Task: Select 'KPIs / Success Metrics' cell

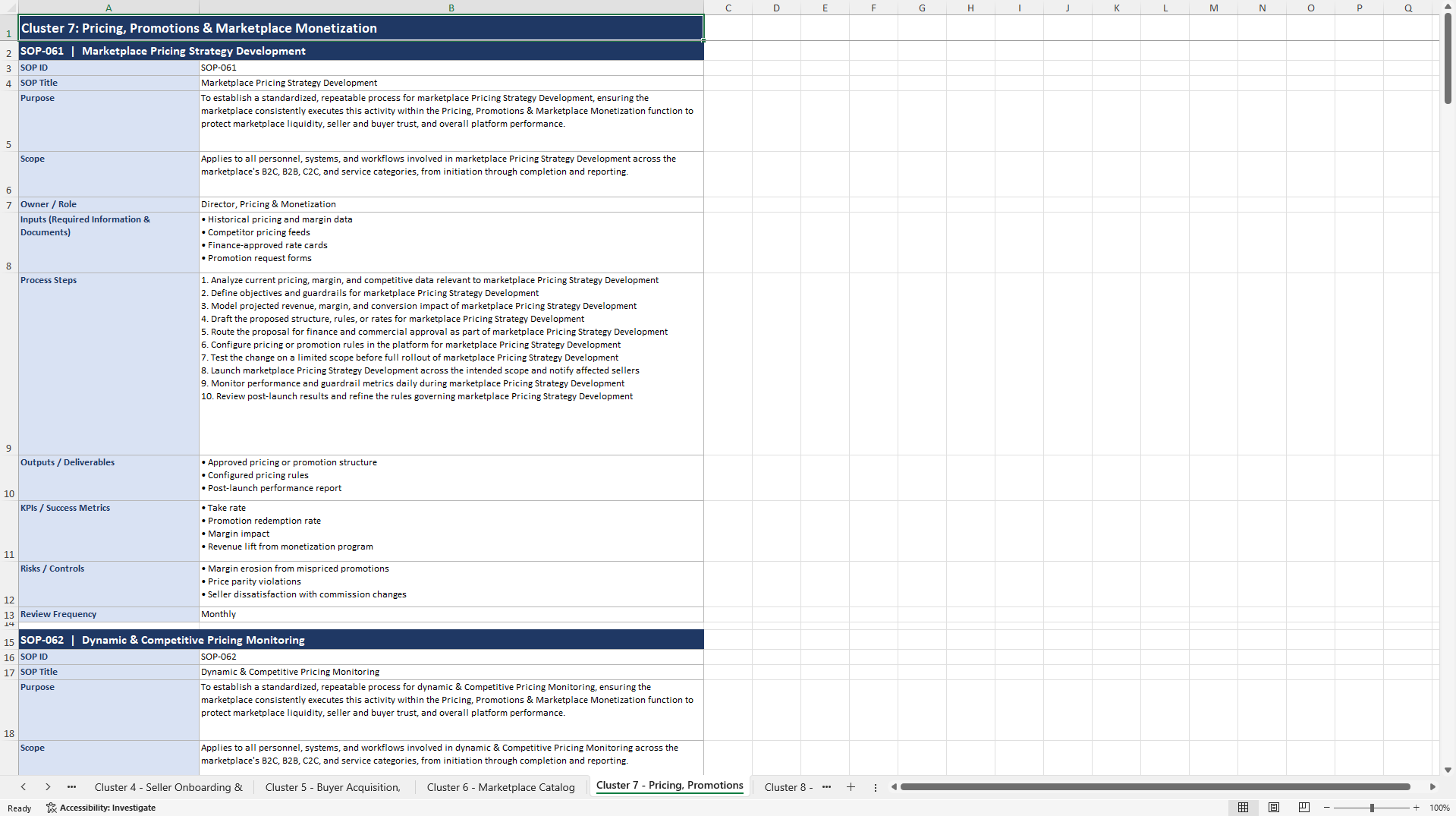Action: tap(108, 531)
